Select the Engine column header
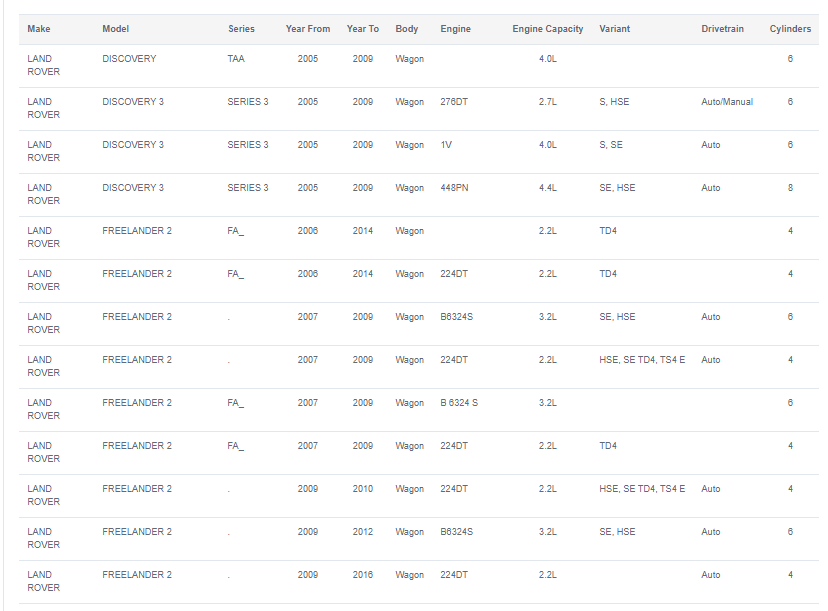The width and height of the screenshot is (828, 611). point(456,29)
